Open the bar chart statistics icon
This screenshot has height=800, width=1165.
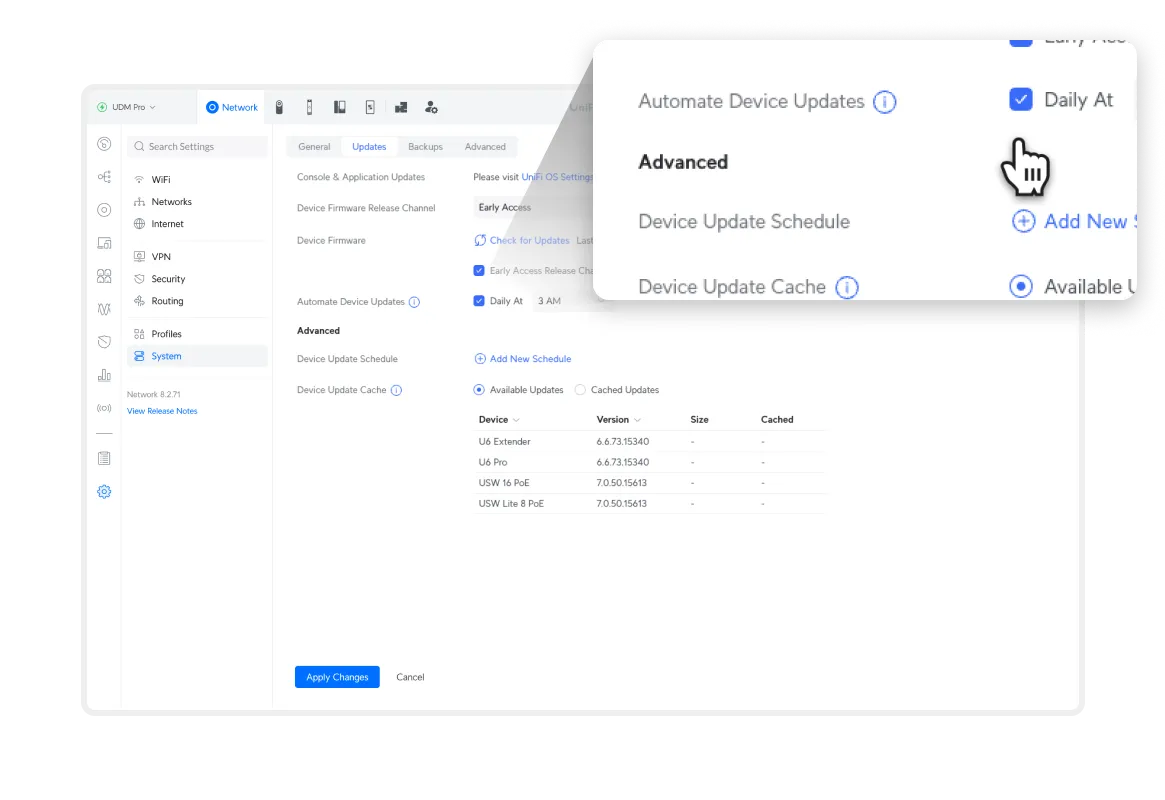click(x=104, y=375)
